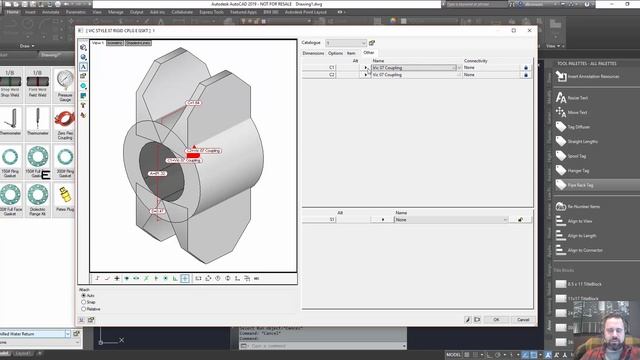
Task: Click the teal circle icon in viewer sidebar
Action: coord(83,86)
